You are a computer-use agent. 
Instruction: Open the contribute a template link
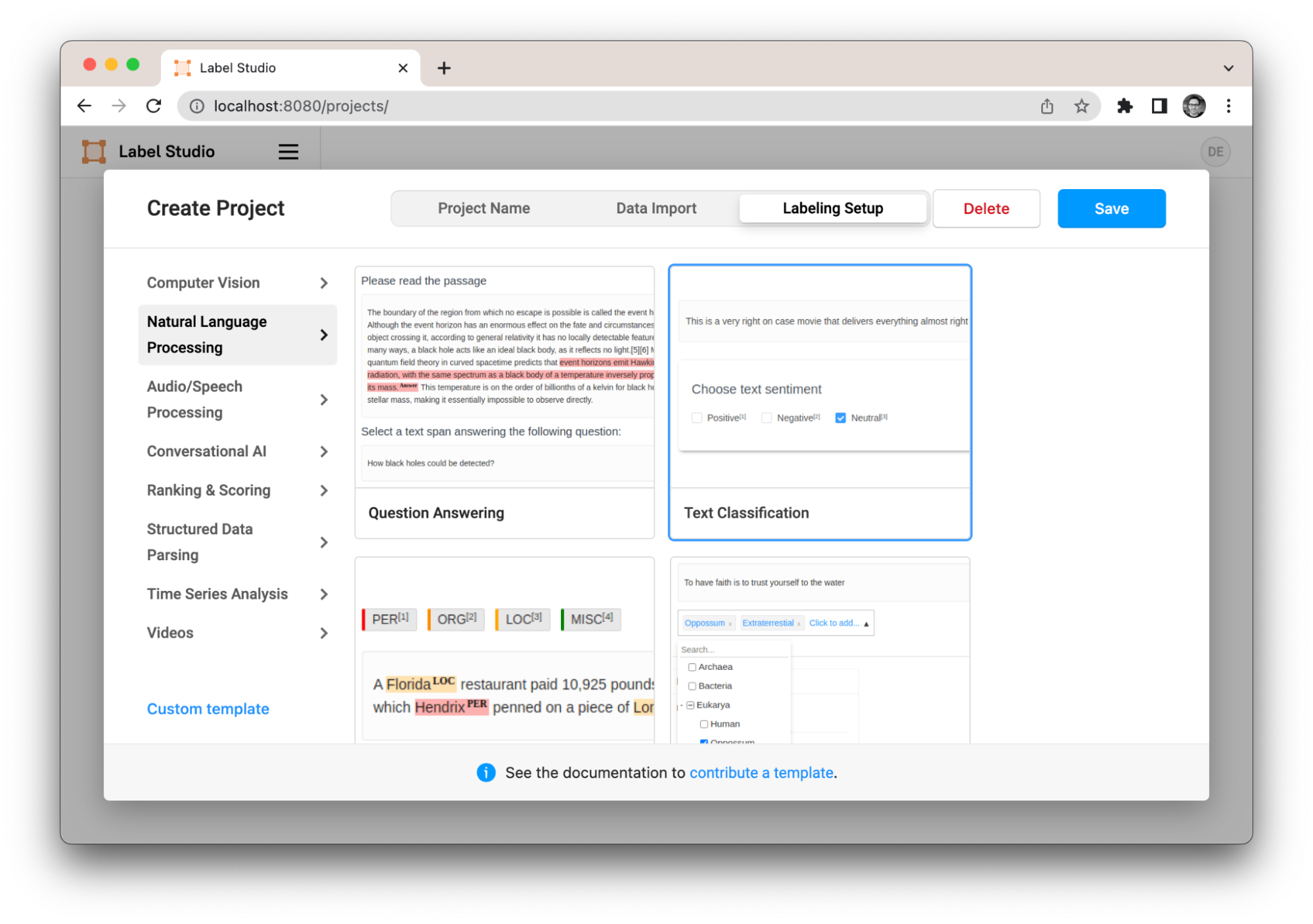point(761,773)
